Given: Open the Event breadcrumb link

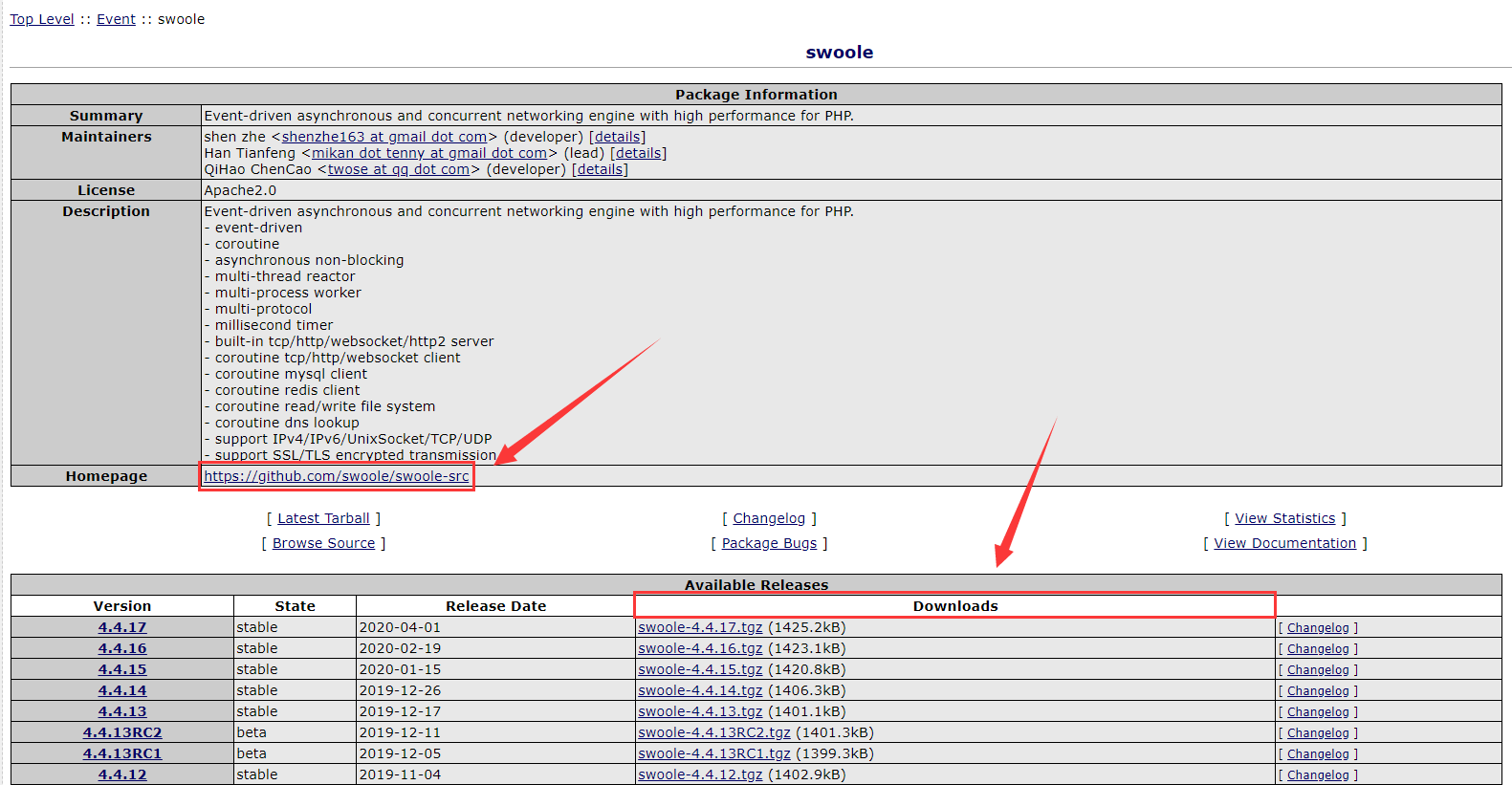Looking at the screenshot, I should tap(116, 19).
